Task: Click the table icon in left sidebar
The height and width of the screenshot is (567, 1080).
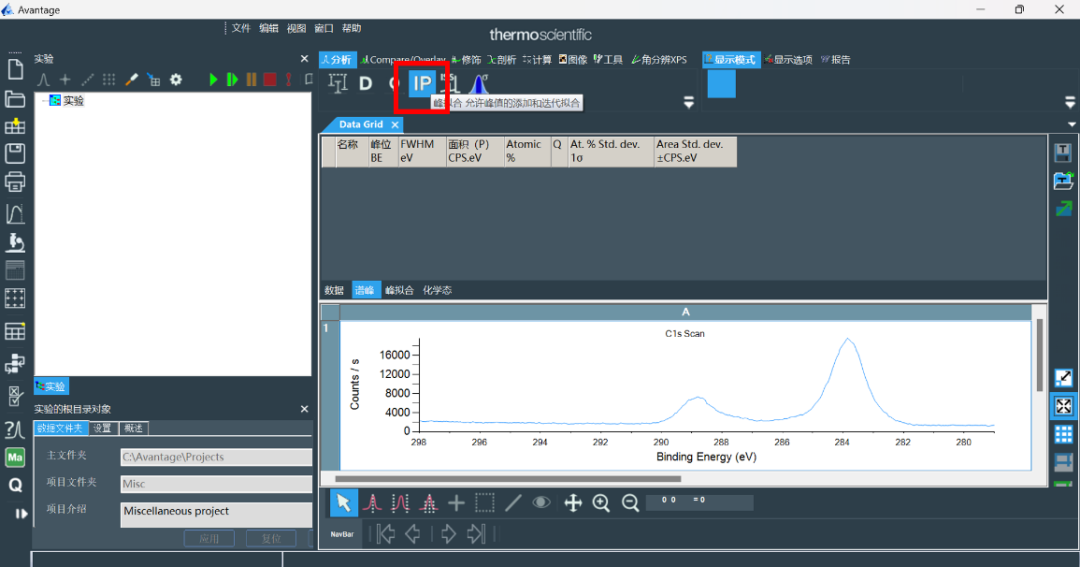Action: pos(15,331)
